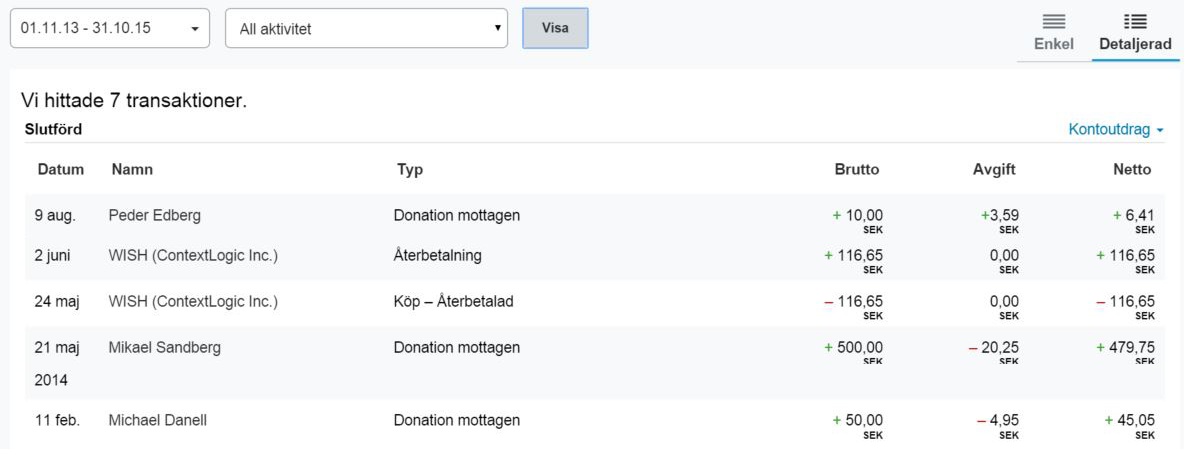Open the All aktivitet dropdown

coord(367,29)
